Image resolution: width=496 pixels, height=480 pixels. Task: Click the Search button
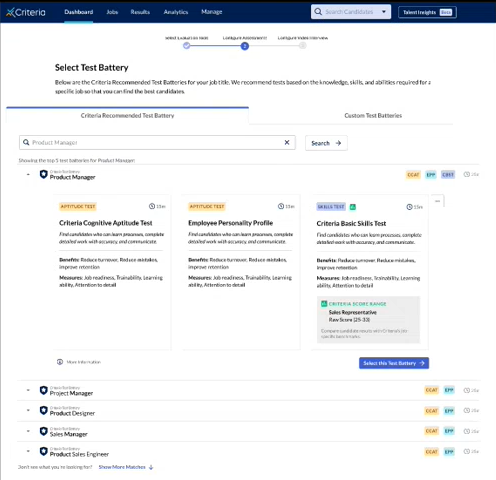(326, 143)
